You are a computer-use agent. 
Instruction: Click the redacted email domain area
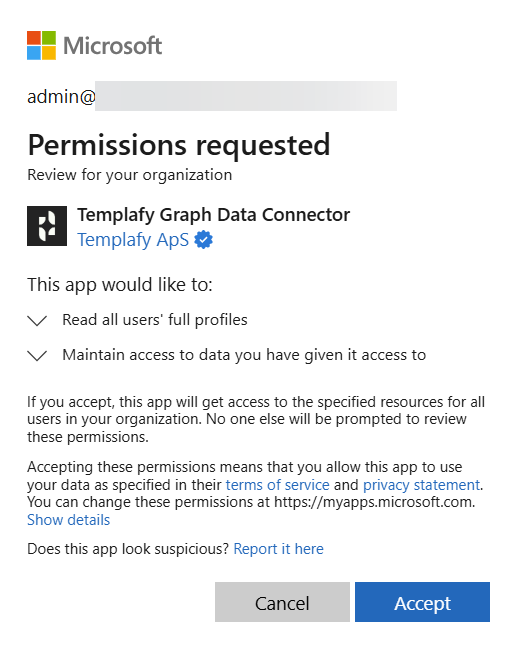click(x=246, y=96)
